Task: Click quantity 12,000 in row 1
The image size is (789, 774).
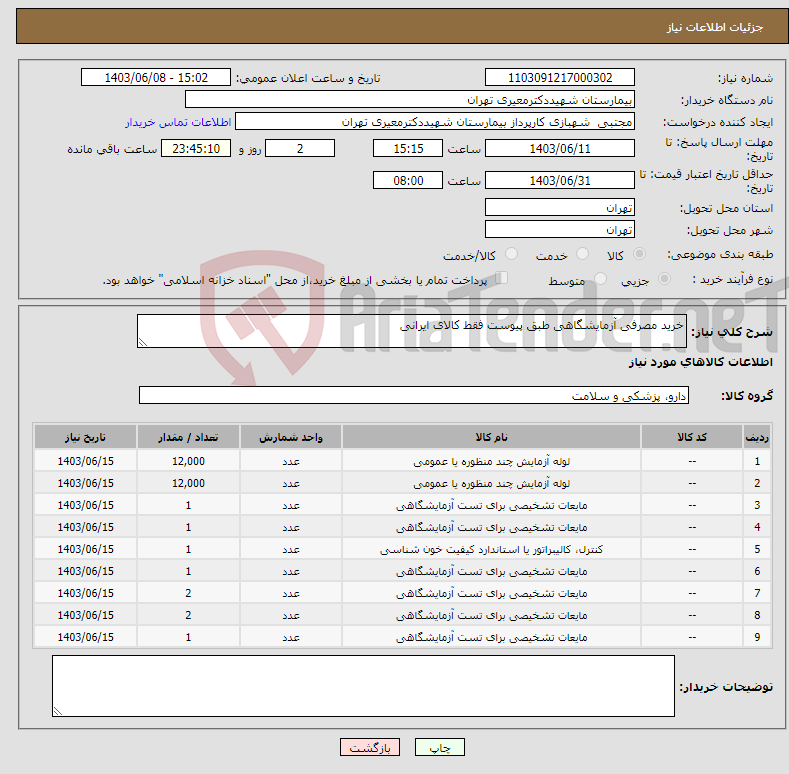Action: (188, 461)
